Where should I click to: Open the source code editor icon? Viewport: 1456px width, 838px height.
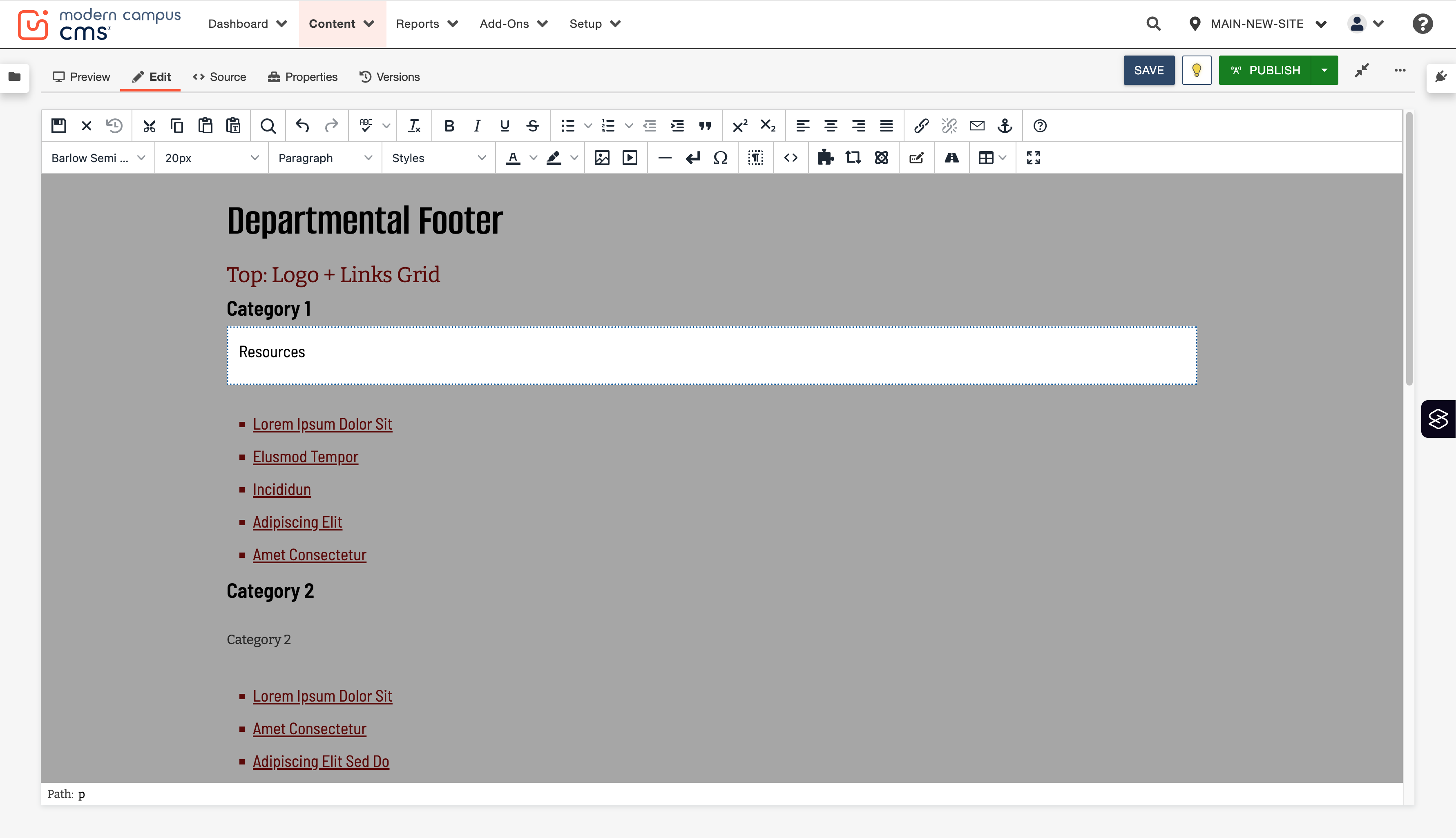point(791,158)
